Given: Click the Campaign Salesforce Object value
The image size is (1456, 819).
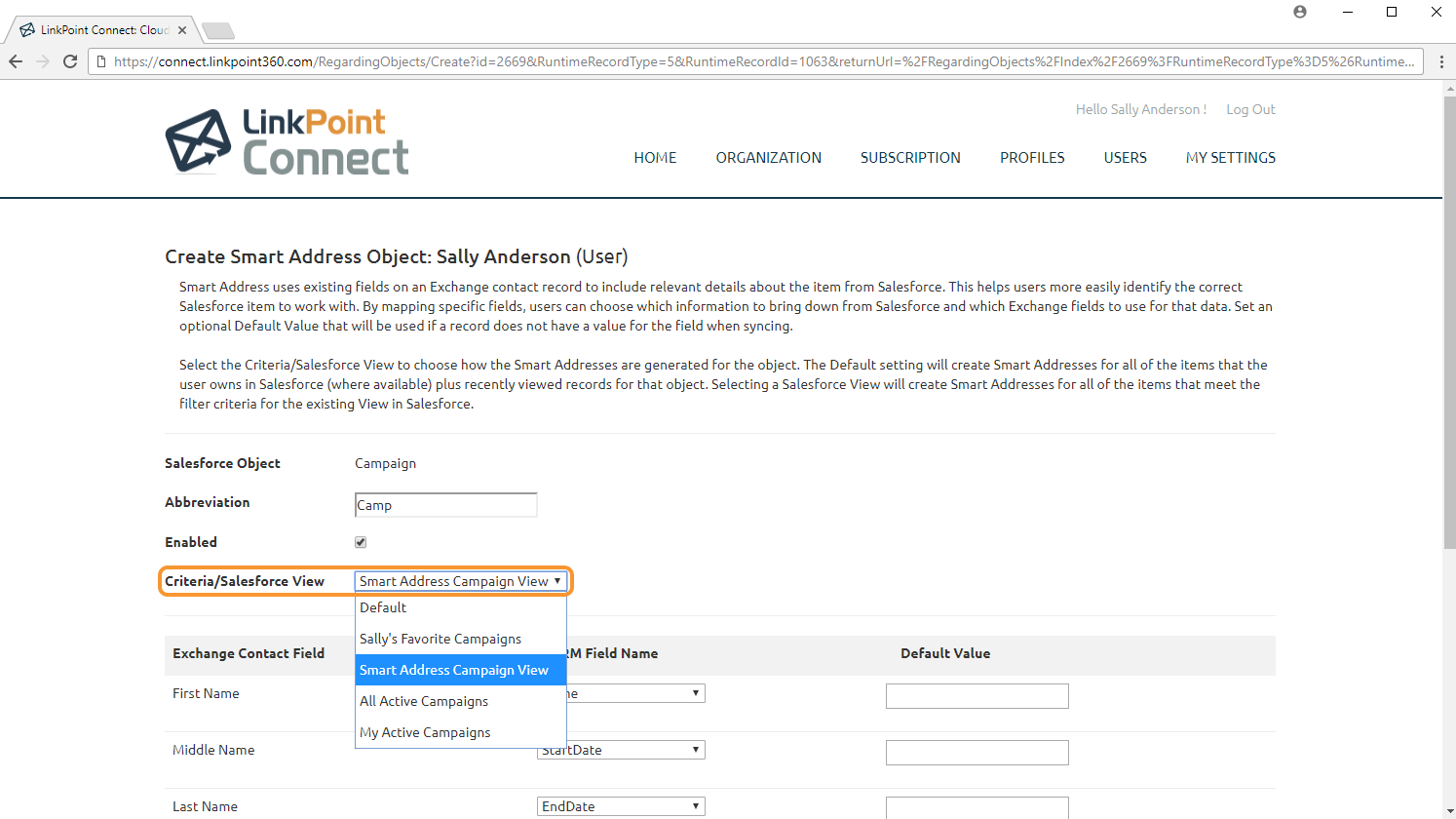Looking at the screenshot, I should (x=385, y=463).
